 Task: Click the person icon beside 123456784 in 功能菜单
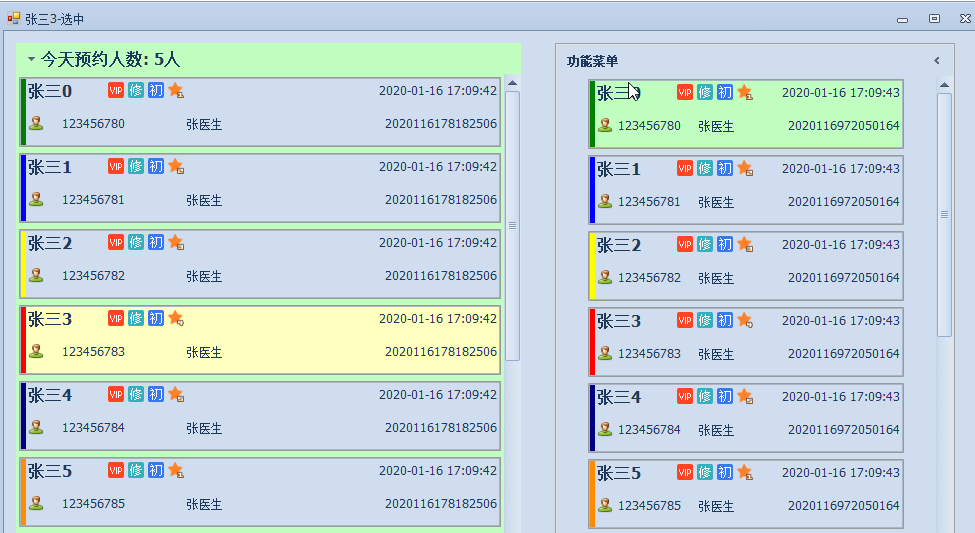pos(605,429)
